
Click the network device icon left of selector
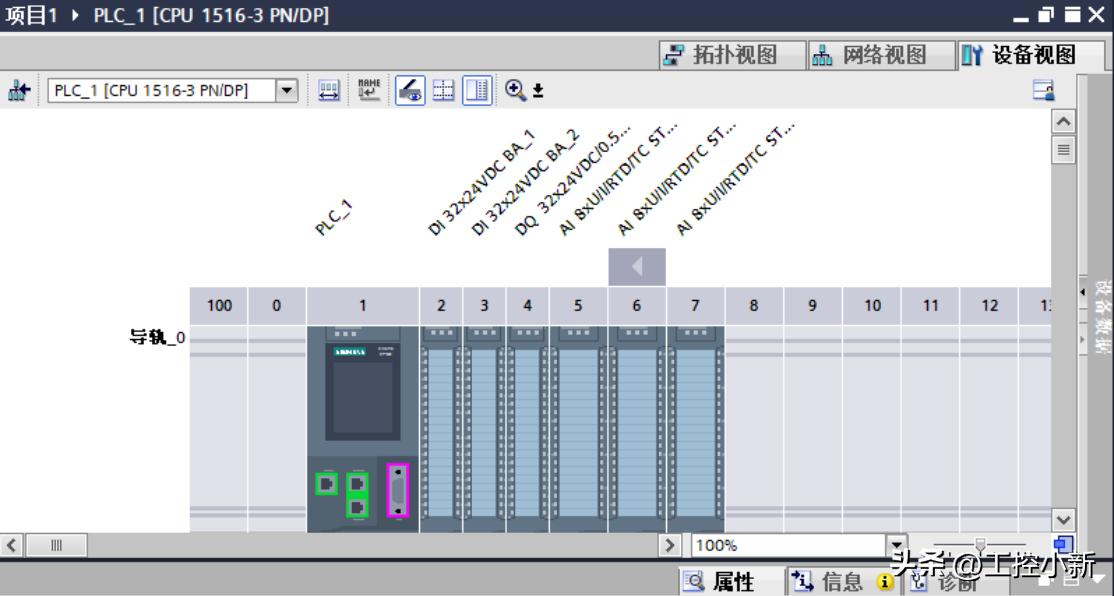point(18,90)
